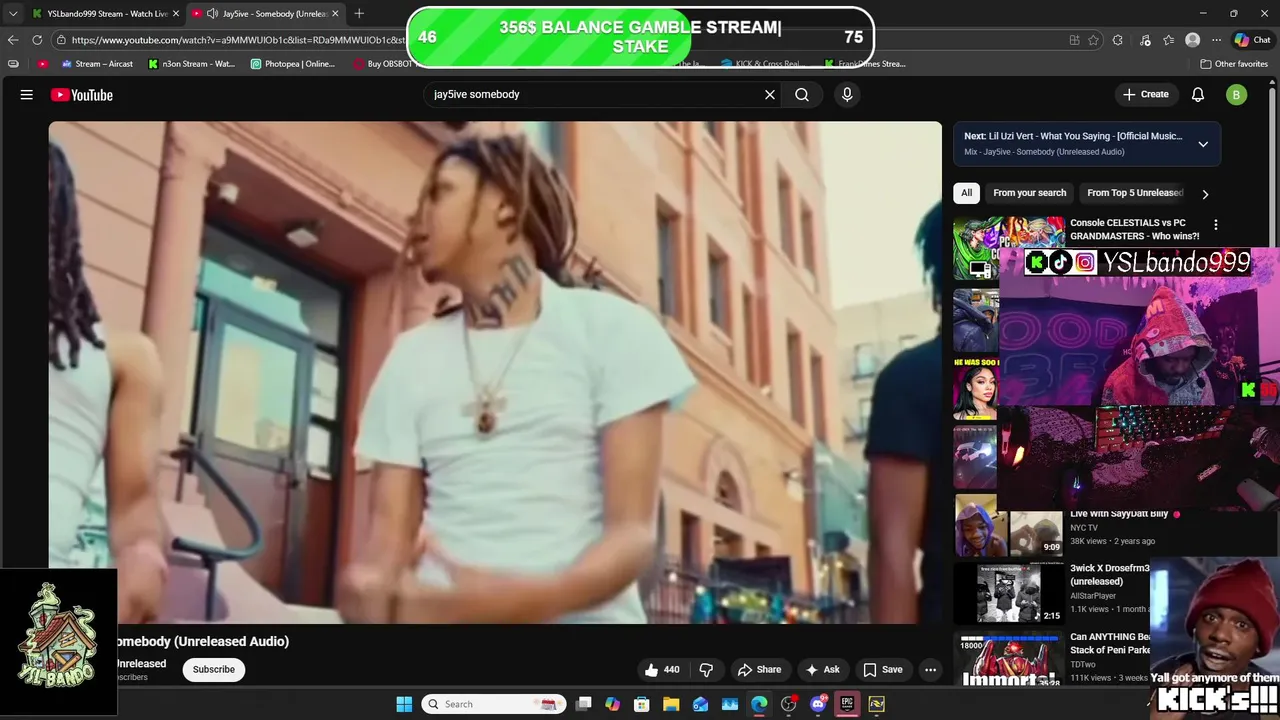Click the Ask button under the video

pyautogui.click(x=823, y=670)
